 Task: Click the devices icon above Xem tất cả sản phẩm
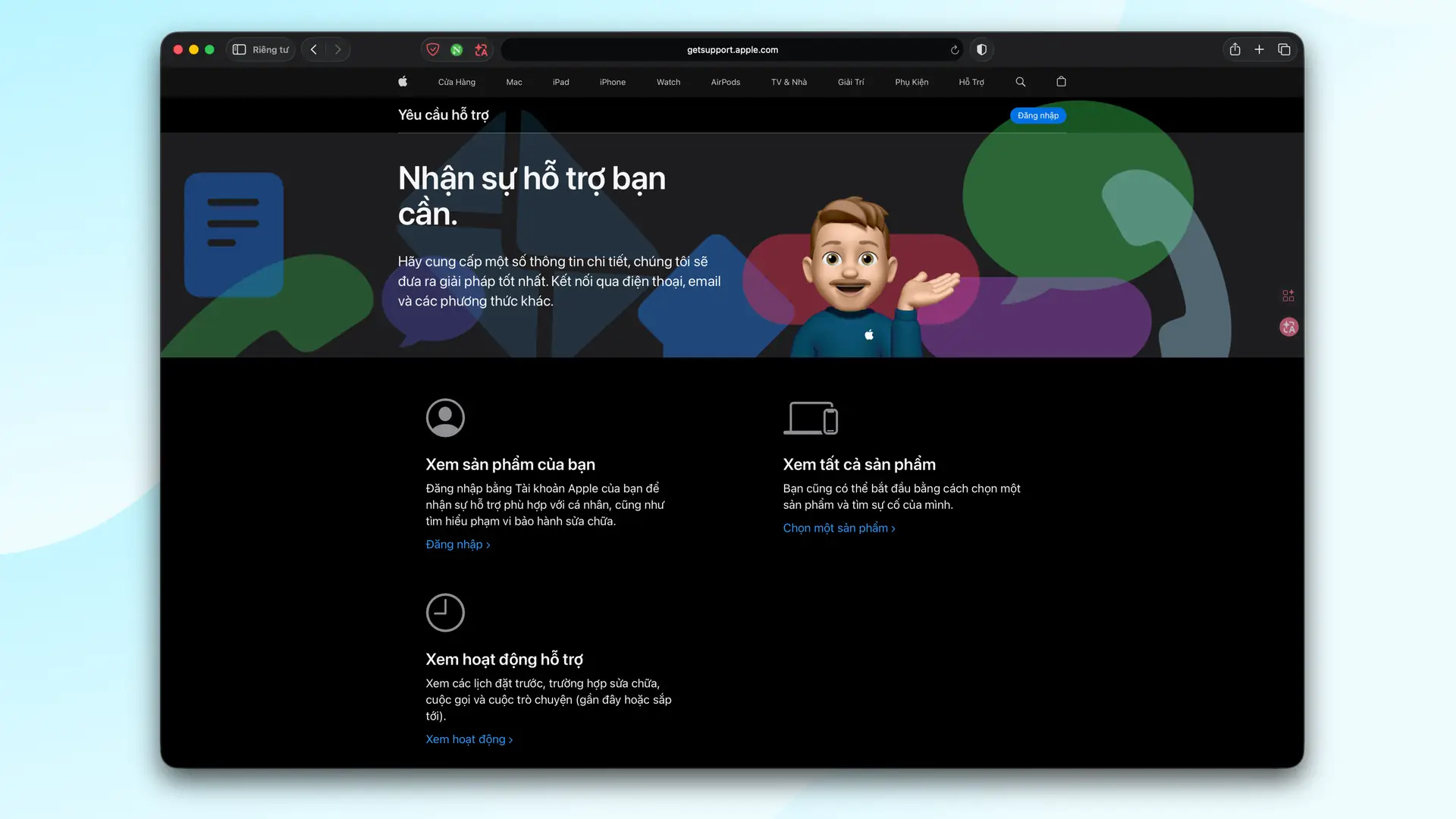[811, 418]
